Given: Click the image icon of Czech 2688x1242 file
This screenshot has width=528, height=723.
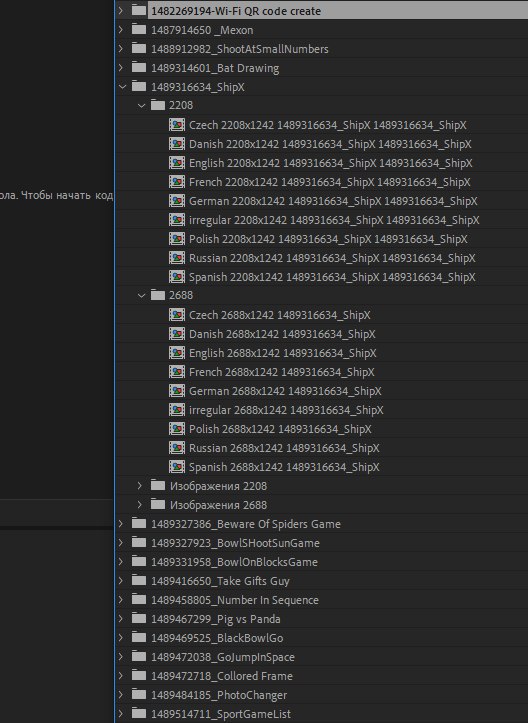Looking at the screenshot, I should tap(177, 314).
